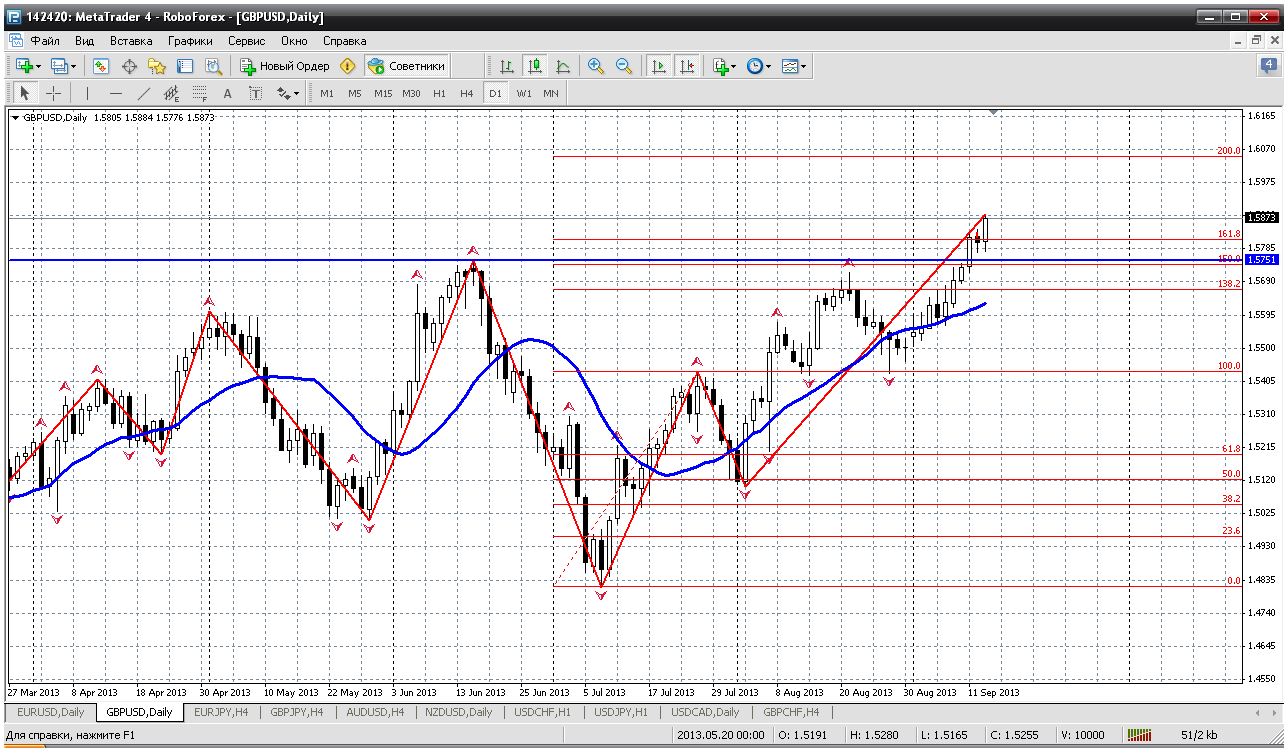Open the Файл menu
1288x748 pixels.
click(45, 41)
